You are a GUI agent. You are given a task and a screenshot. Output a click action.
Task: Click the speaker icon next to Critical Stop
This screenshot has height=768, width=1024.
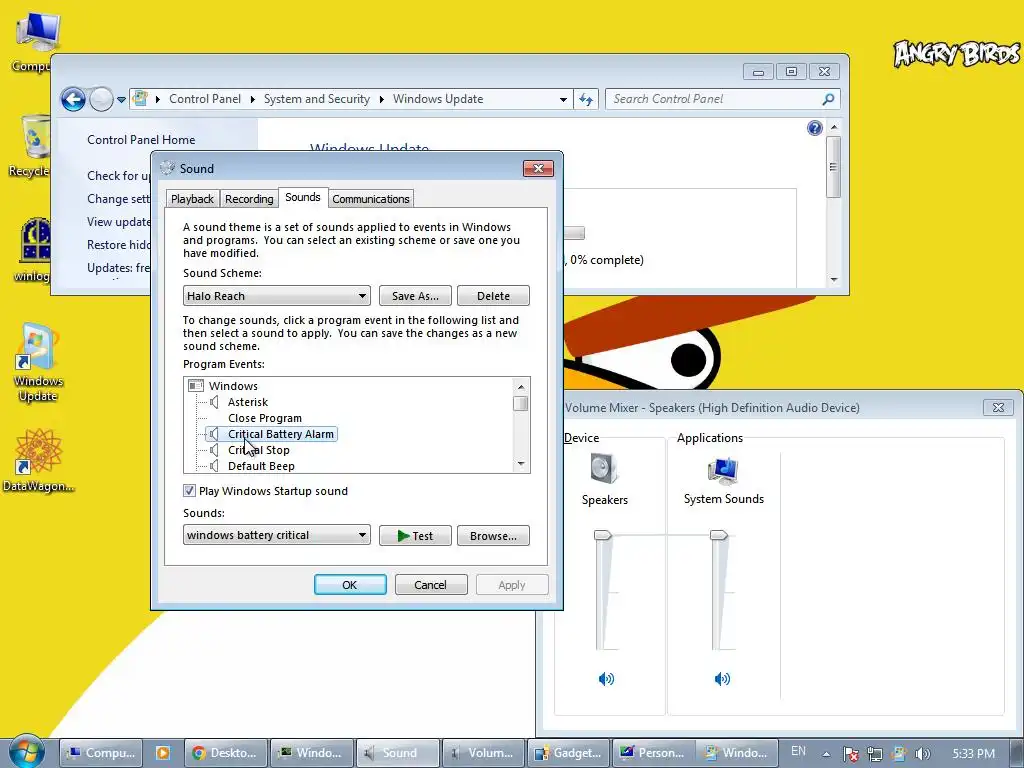[x=214, y=450]
